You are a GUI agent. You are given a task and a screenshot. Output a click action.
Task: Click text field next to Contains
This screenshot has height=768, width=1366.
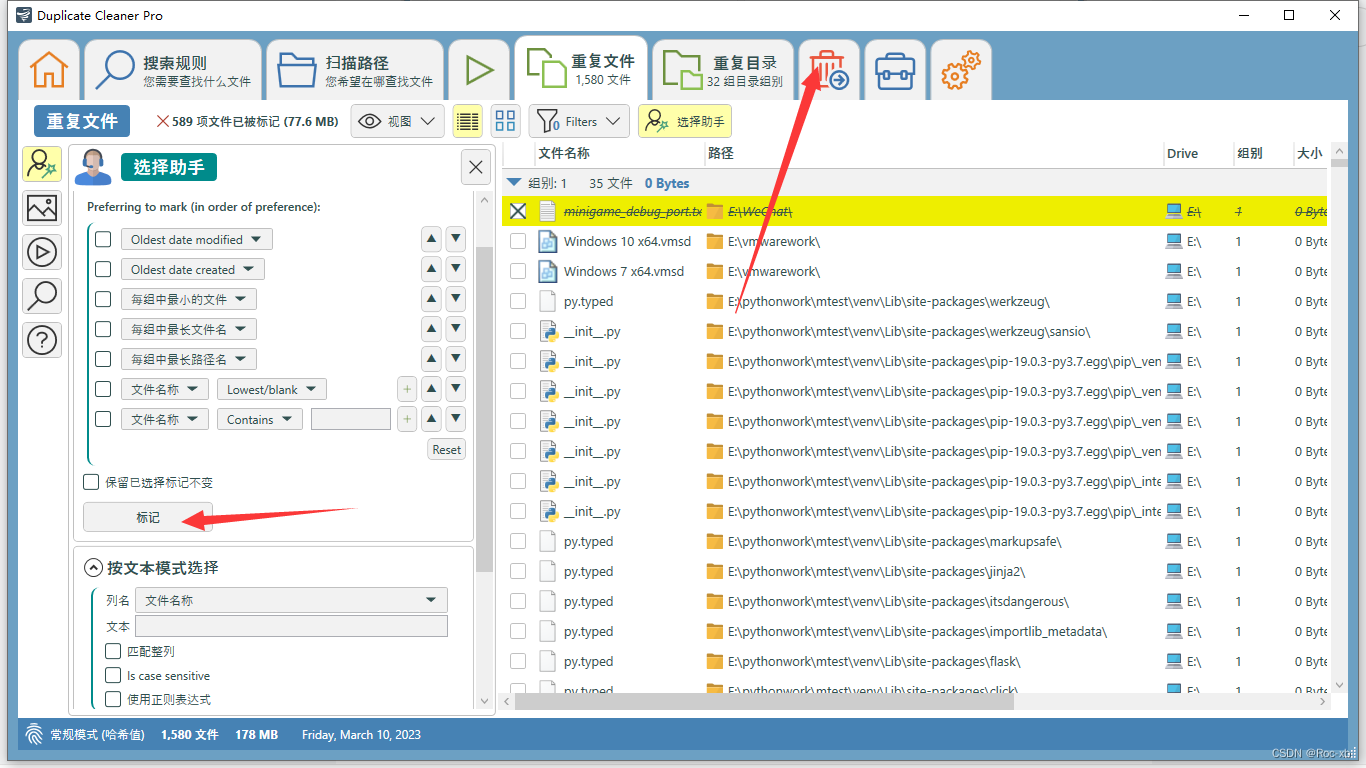pos(351,419)
